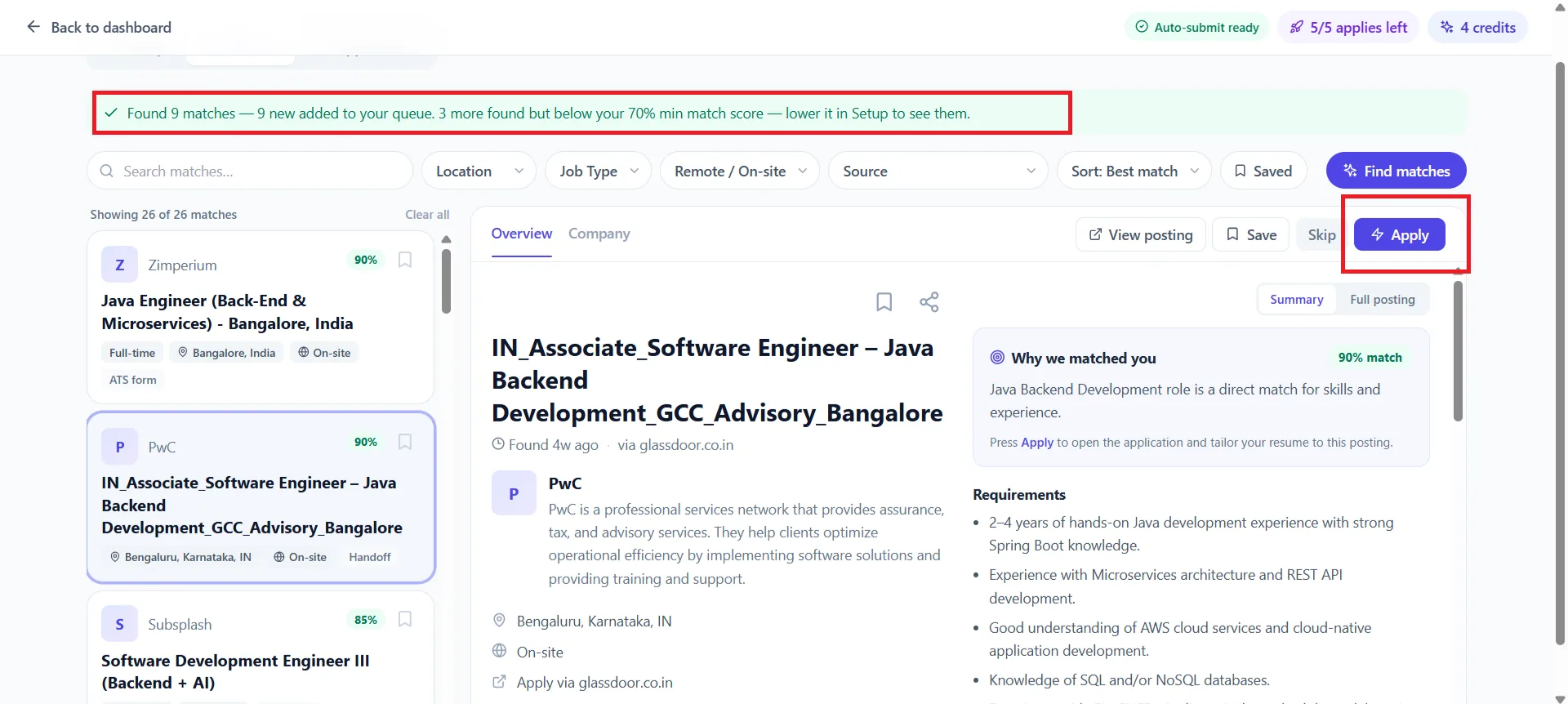Screen dimensions: 1568x704
Task: Click the back arrow icon
Action: point(33,27)
